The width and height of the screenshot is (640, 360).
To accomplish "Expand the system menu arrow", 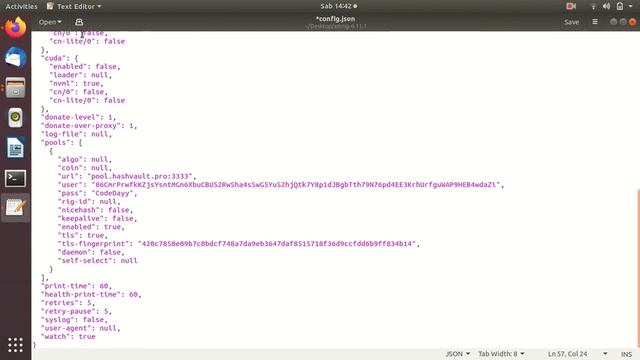I will tap(630, 6).
